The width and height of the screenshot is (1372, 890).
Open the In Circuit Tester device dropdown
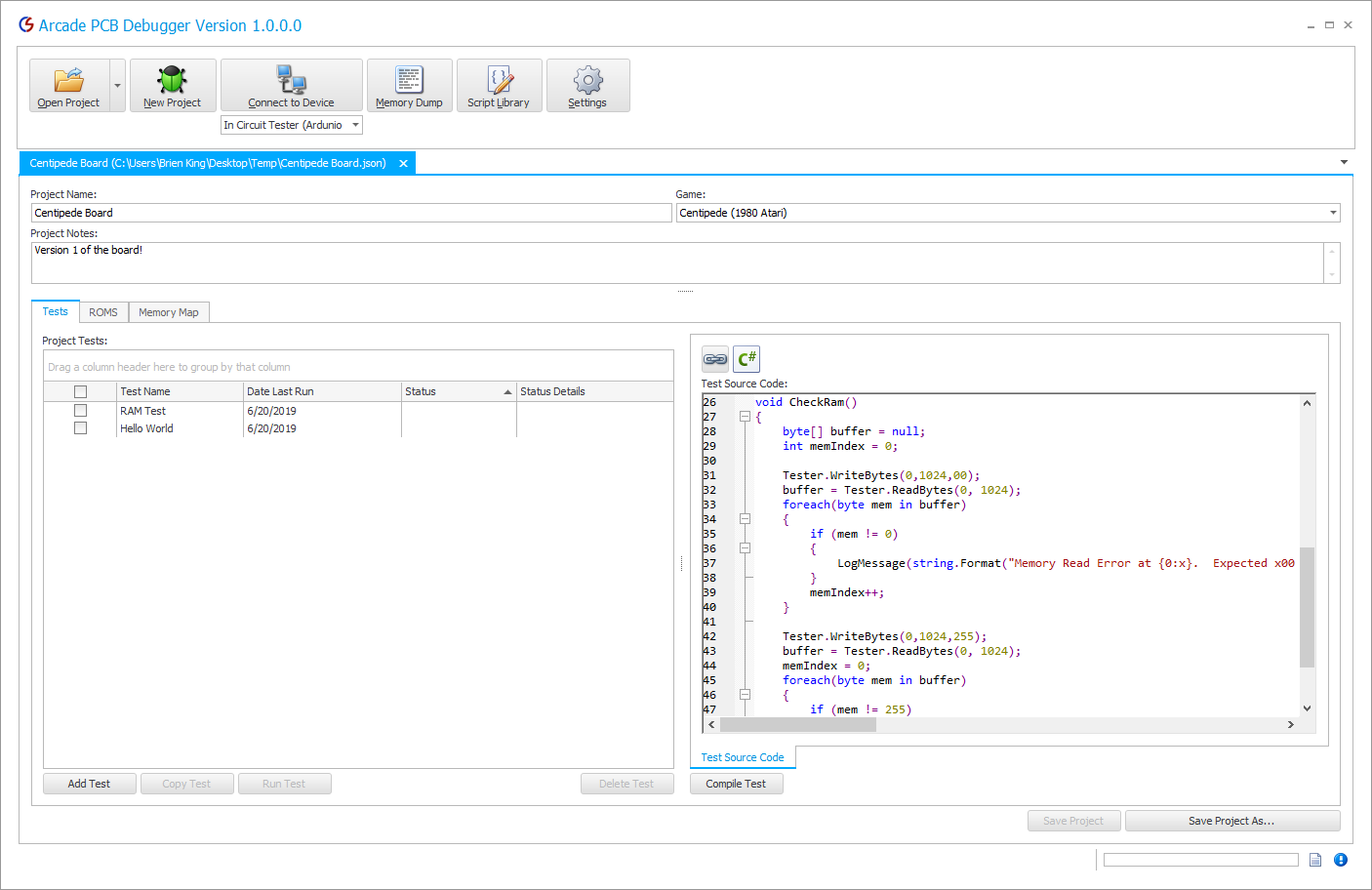[355, 125]
